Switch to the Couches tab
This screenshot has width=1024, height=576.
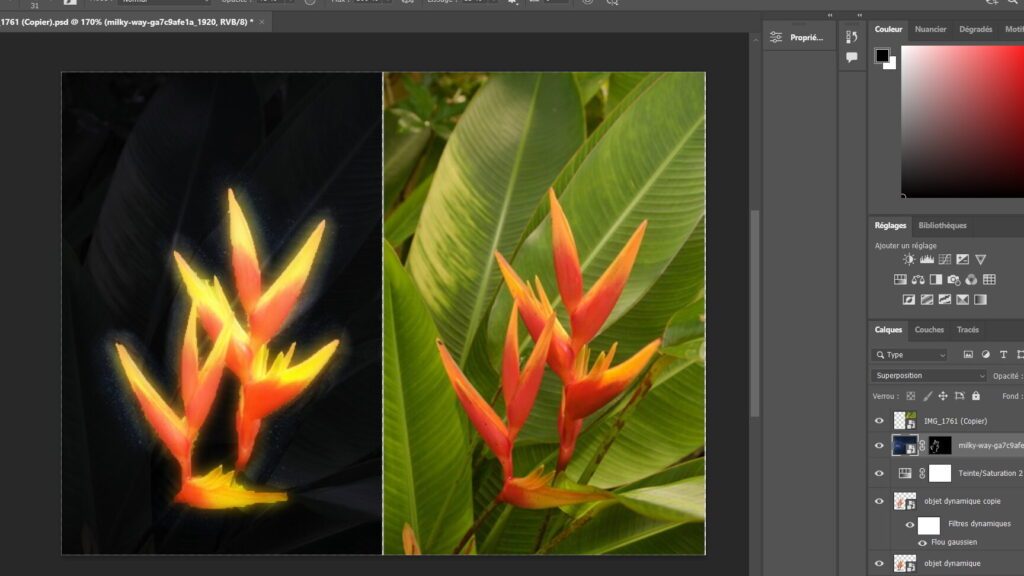click(929, 330)
